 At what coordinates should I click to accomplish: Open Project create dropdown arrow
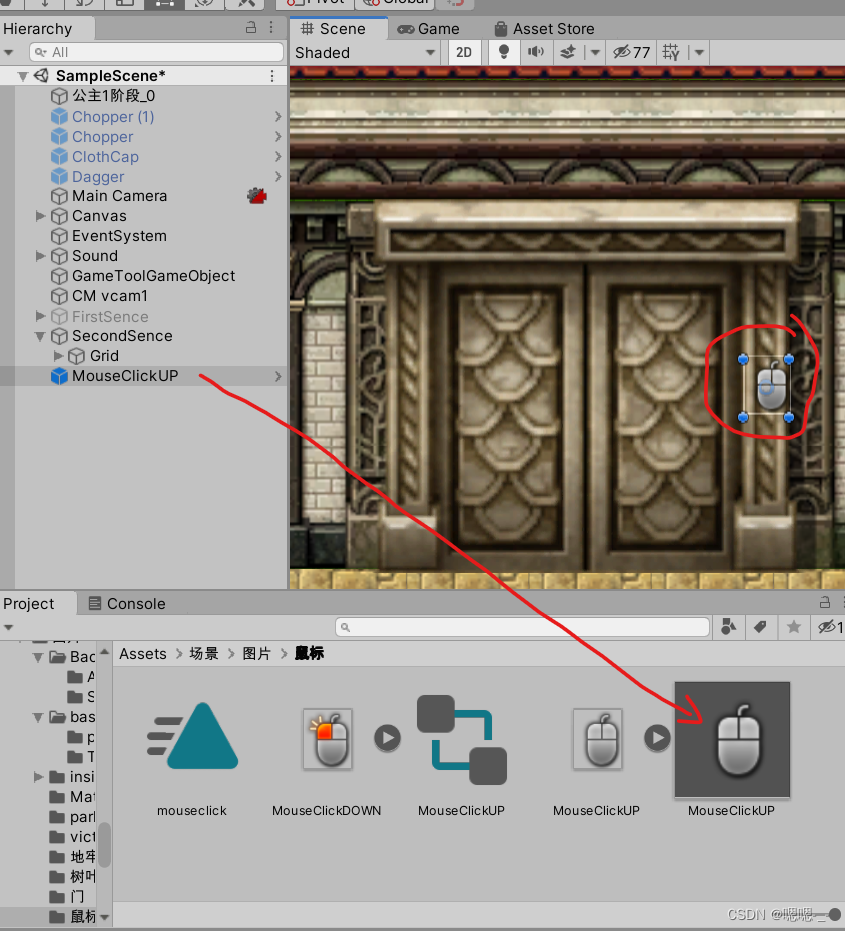(8, 627)
